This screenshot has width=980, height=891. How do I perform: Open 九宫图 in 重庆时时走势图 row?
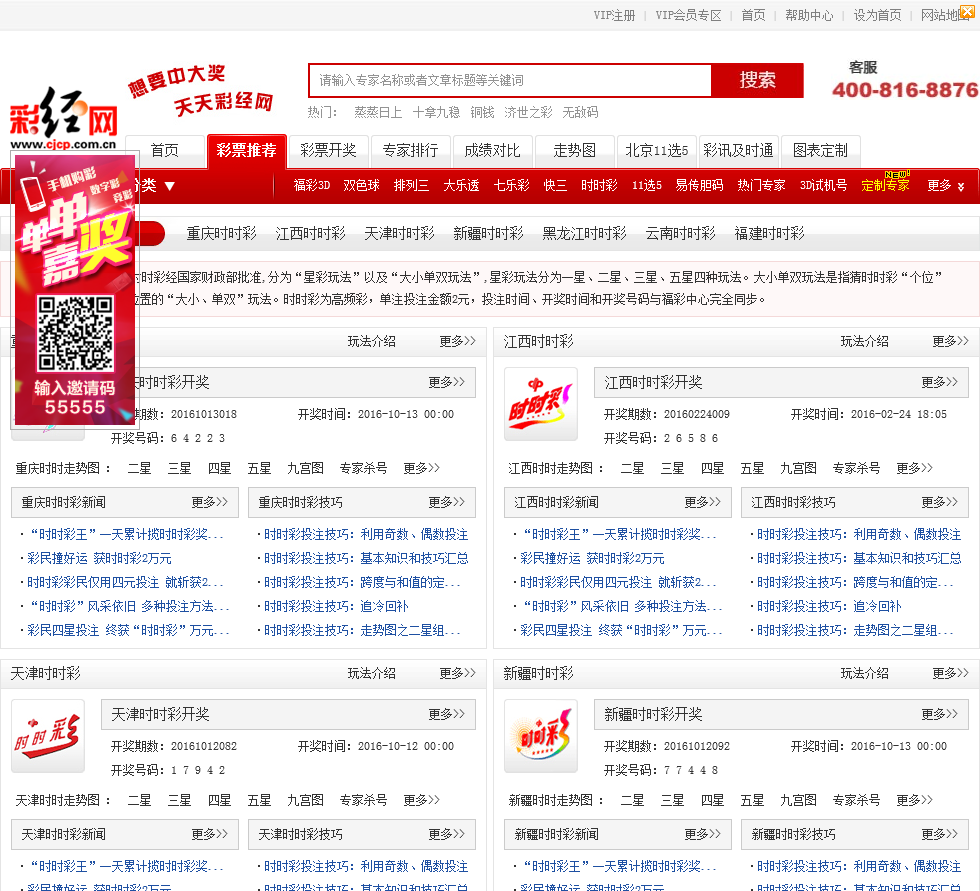pos(306,468)
